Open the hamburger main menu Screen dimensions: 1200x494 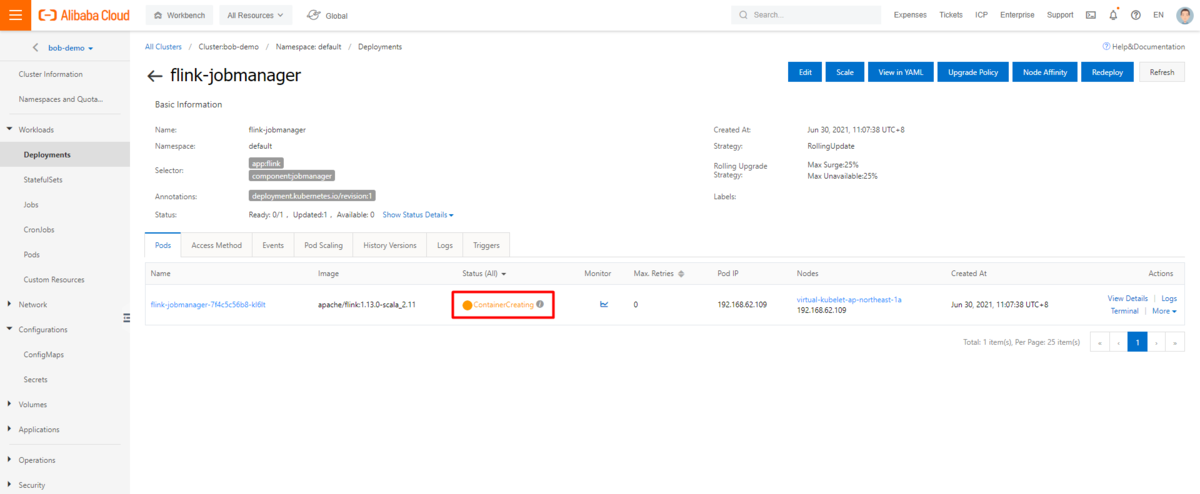pos(15,15)
